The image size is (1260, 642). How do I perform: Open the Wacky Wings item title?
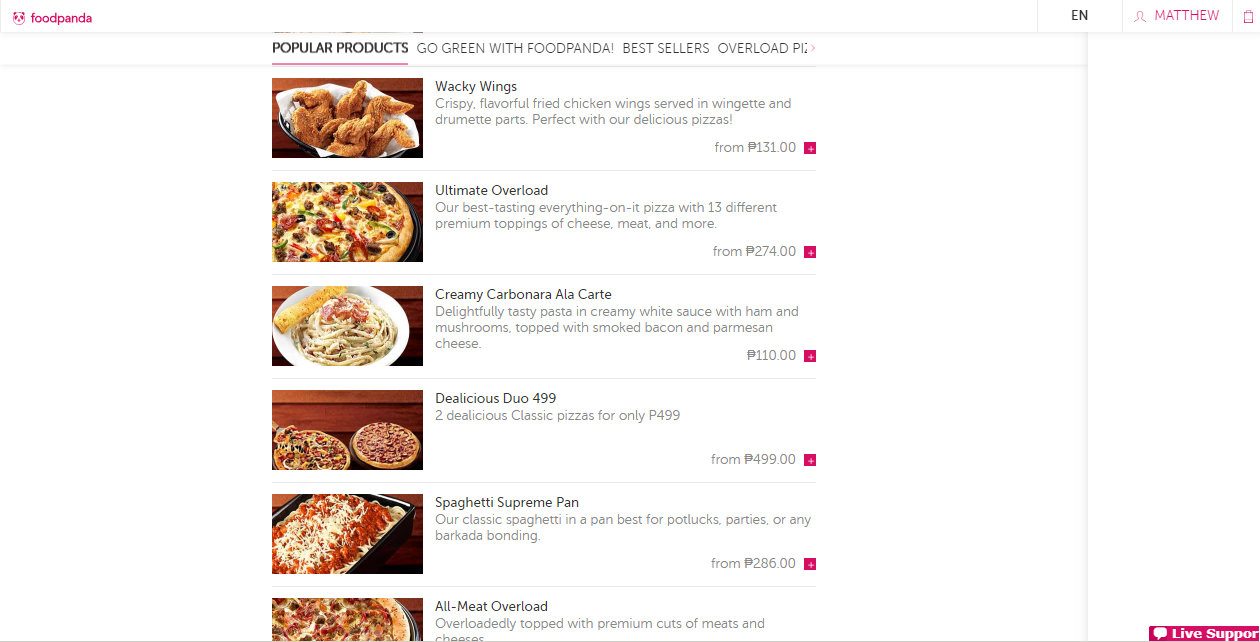click(x=476, y=87)
